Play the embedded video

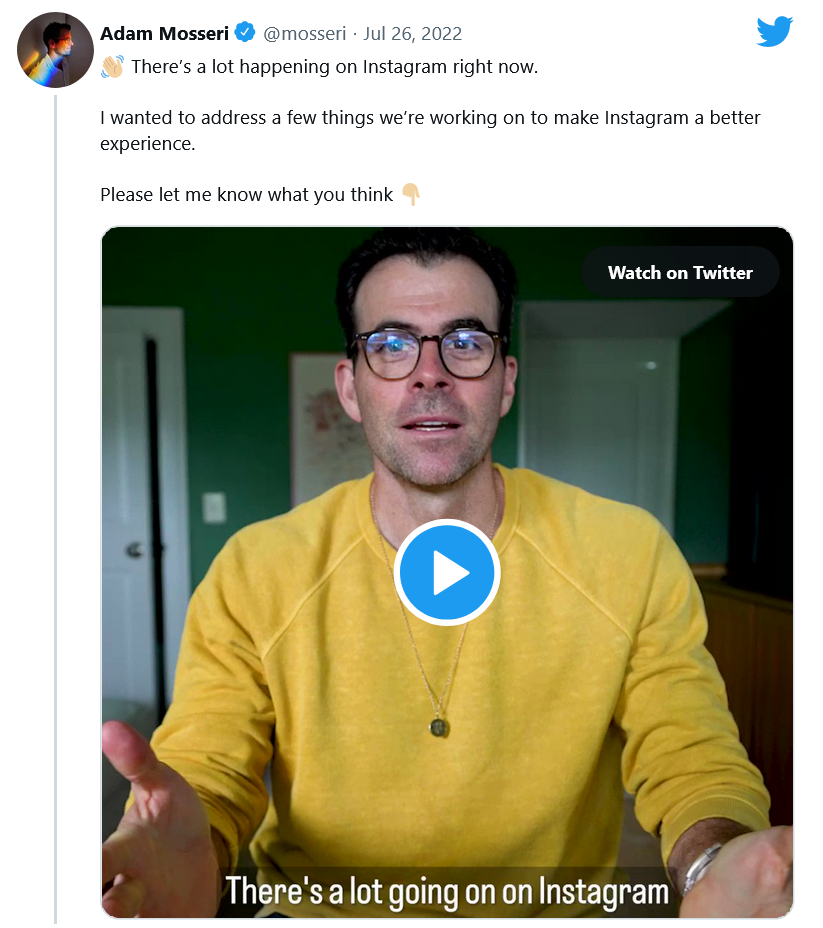[447, 573]
